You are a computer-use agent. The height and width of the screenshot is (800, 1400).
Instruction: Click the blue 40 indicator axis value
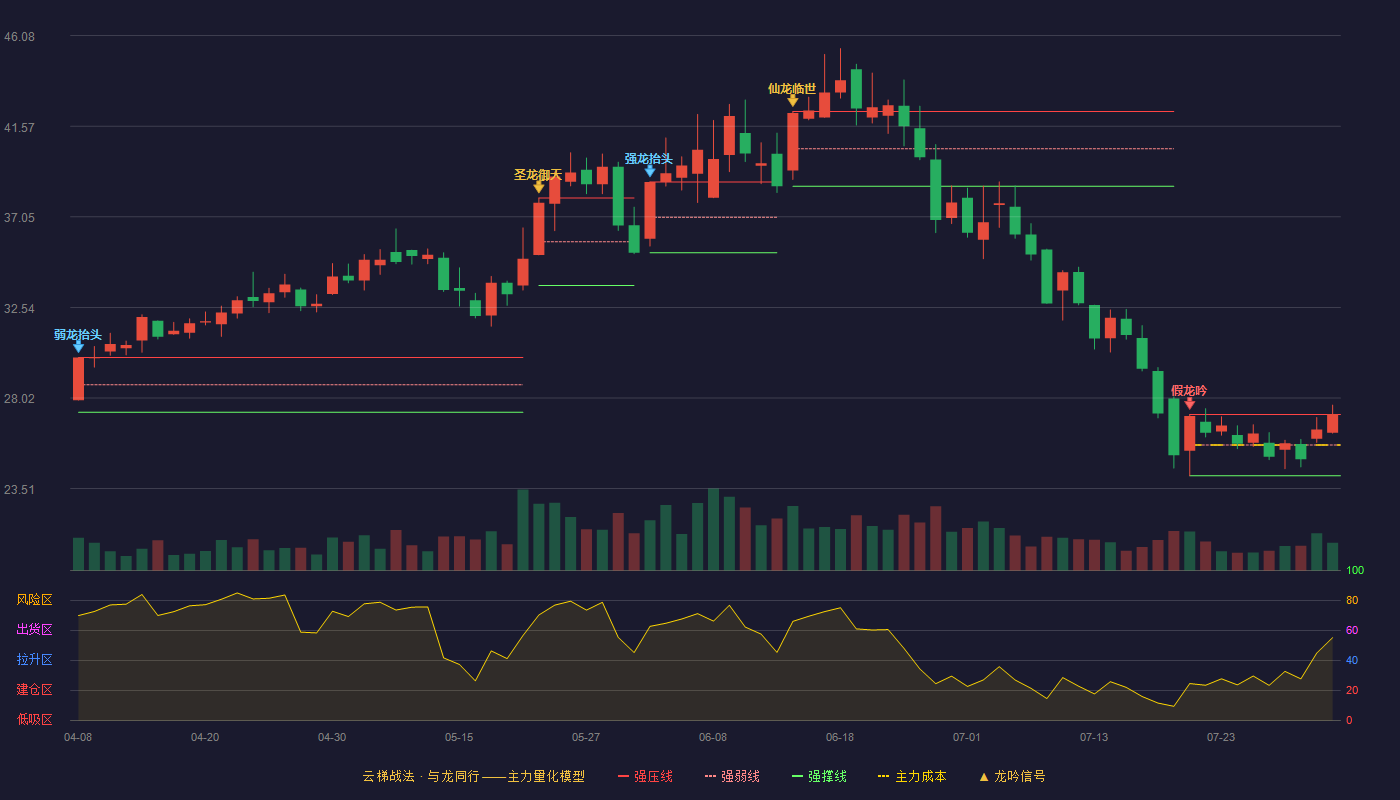(1352, 661)
